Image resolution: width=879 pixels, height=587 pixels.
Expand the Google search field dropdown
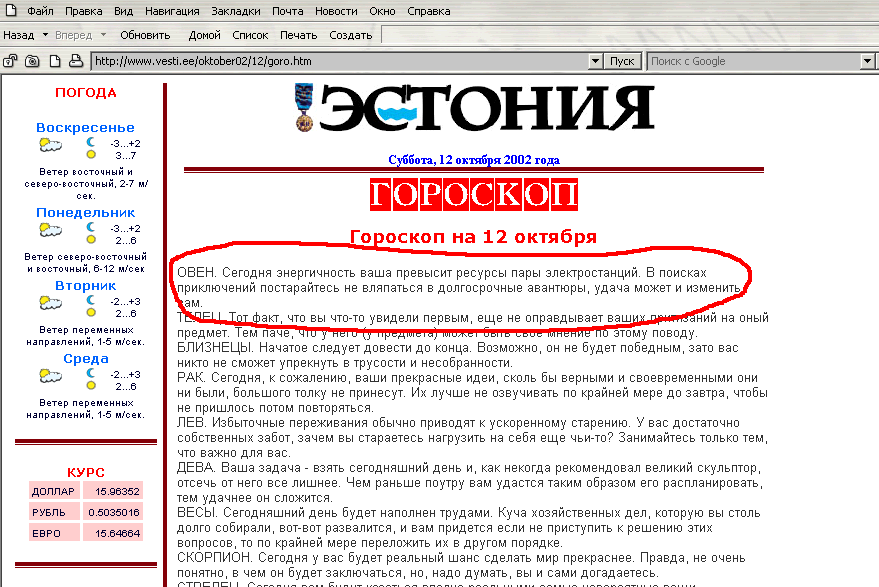(867, 61)
